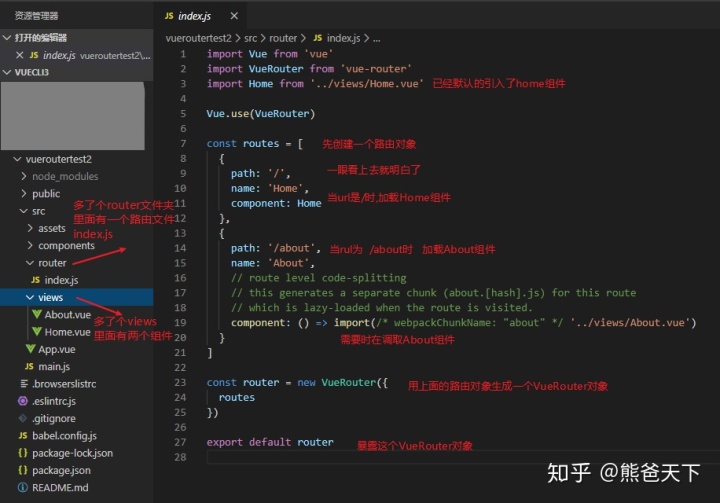This screenshot has height=503, width=720.
Task: Select the index.js editor tab
Action: tap(201, 16)
